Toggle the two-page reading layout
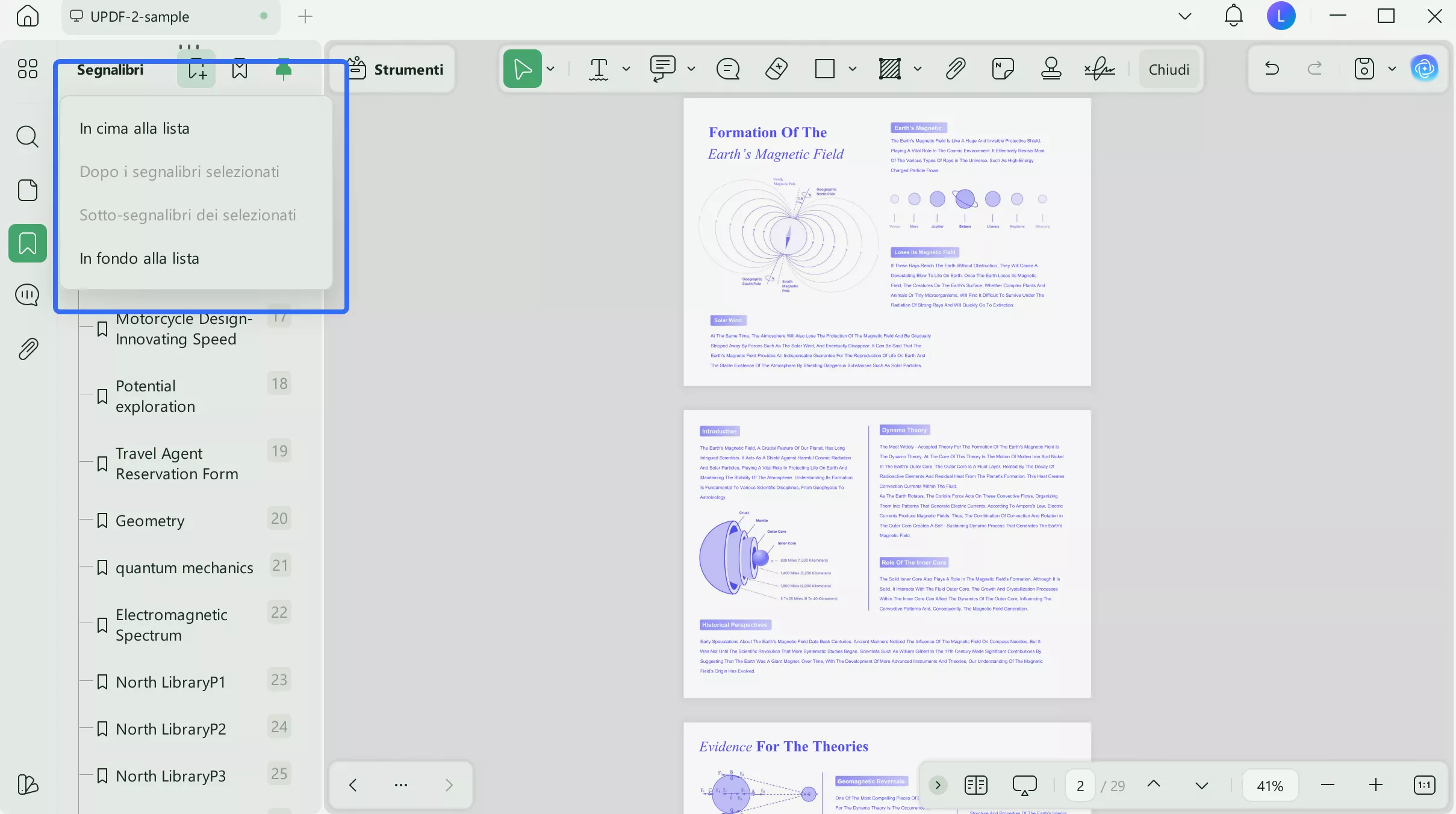The height and width of the screenshot is (814, 1456). point(975,785)
